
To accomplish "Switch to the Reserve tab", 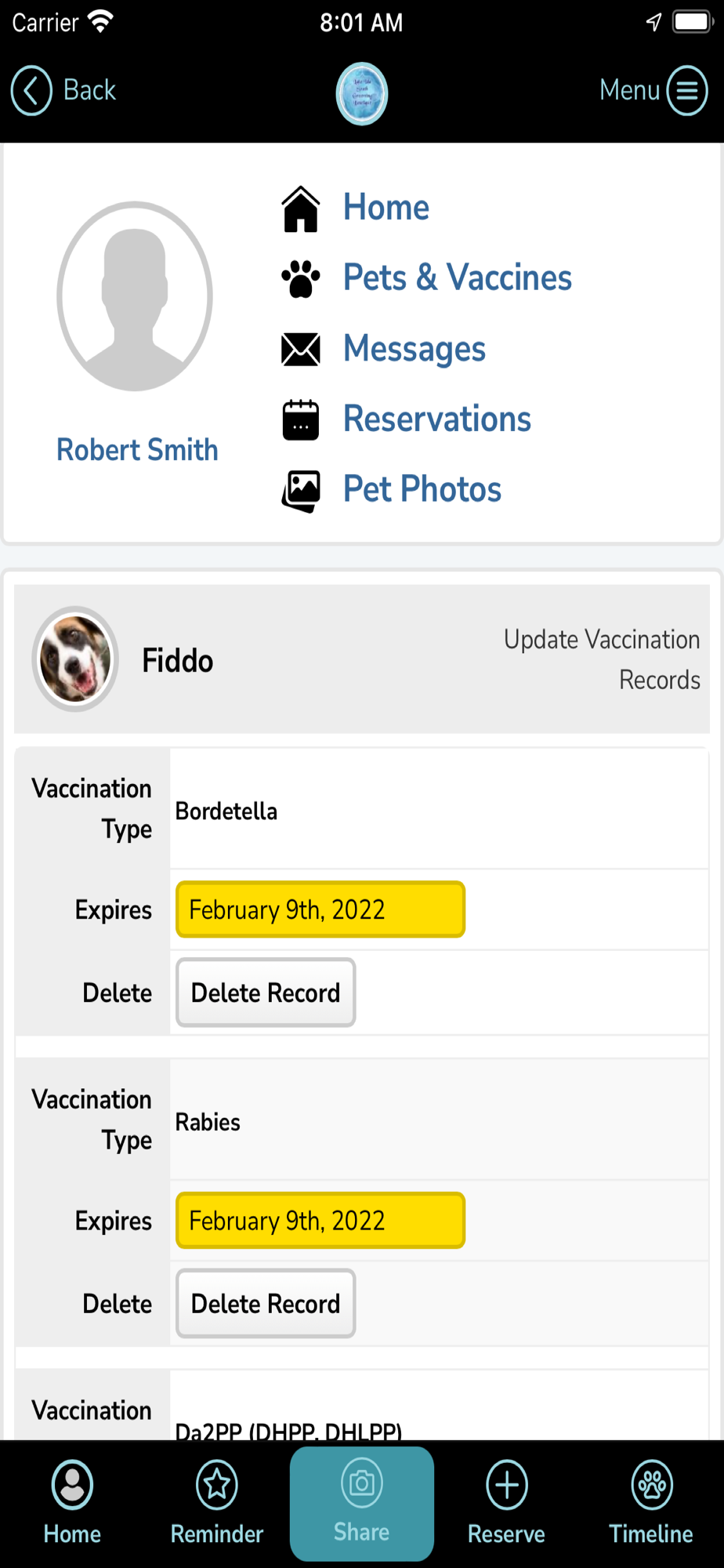I will click(506, 1502).
